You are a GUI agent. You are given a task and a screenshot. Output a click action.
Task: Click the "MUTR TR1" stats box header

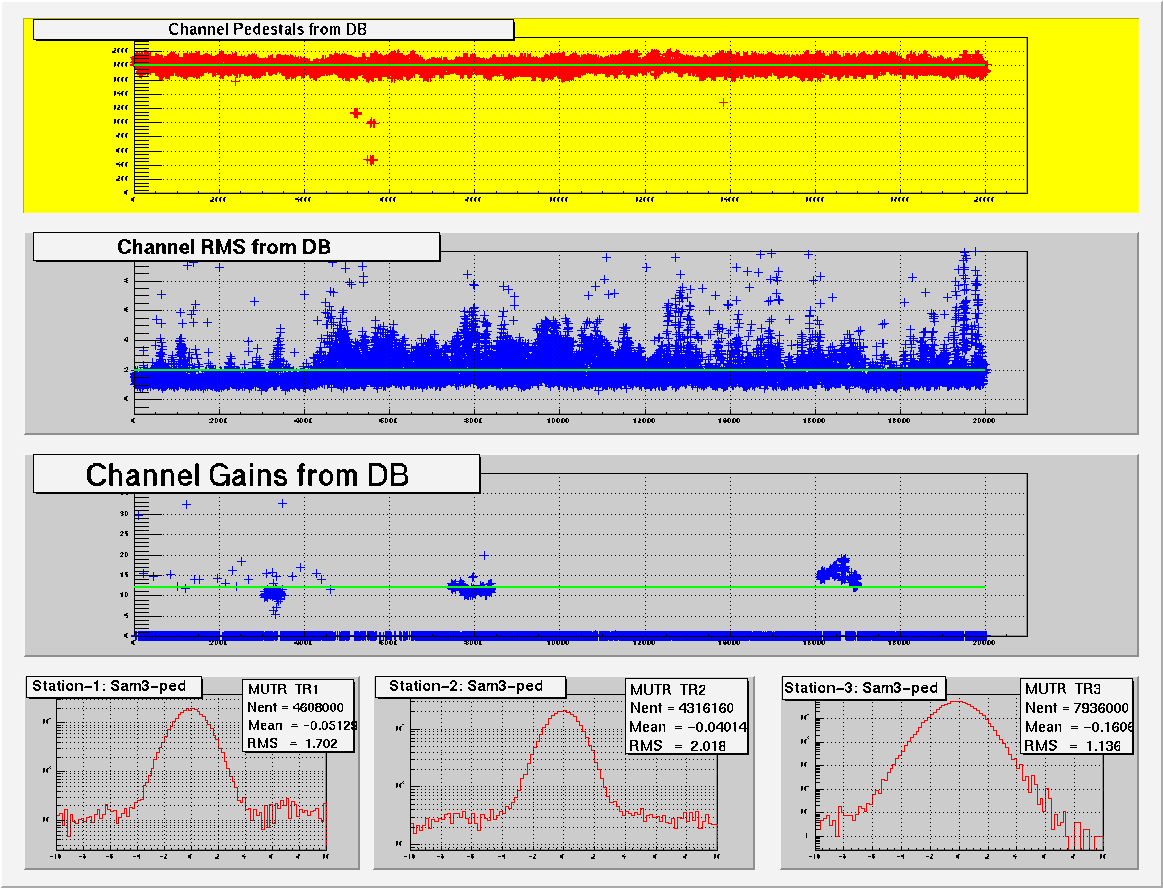coord(283,689)
